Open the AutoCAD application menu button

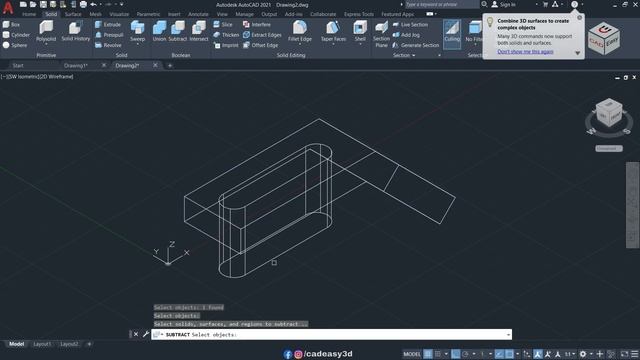click(8, 7)
